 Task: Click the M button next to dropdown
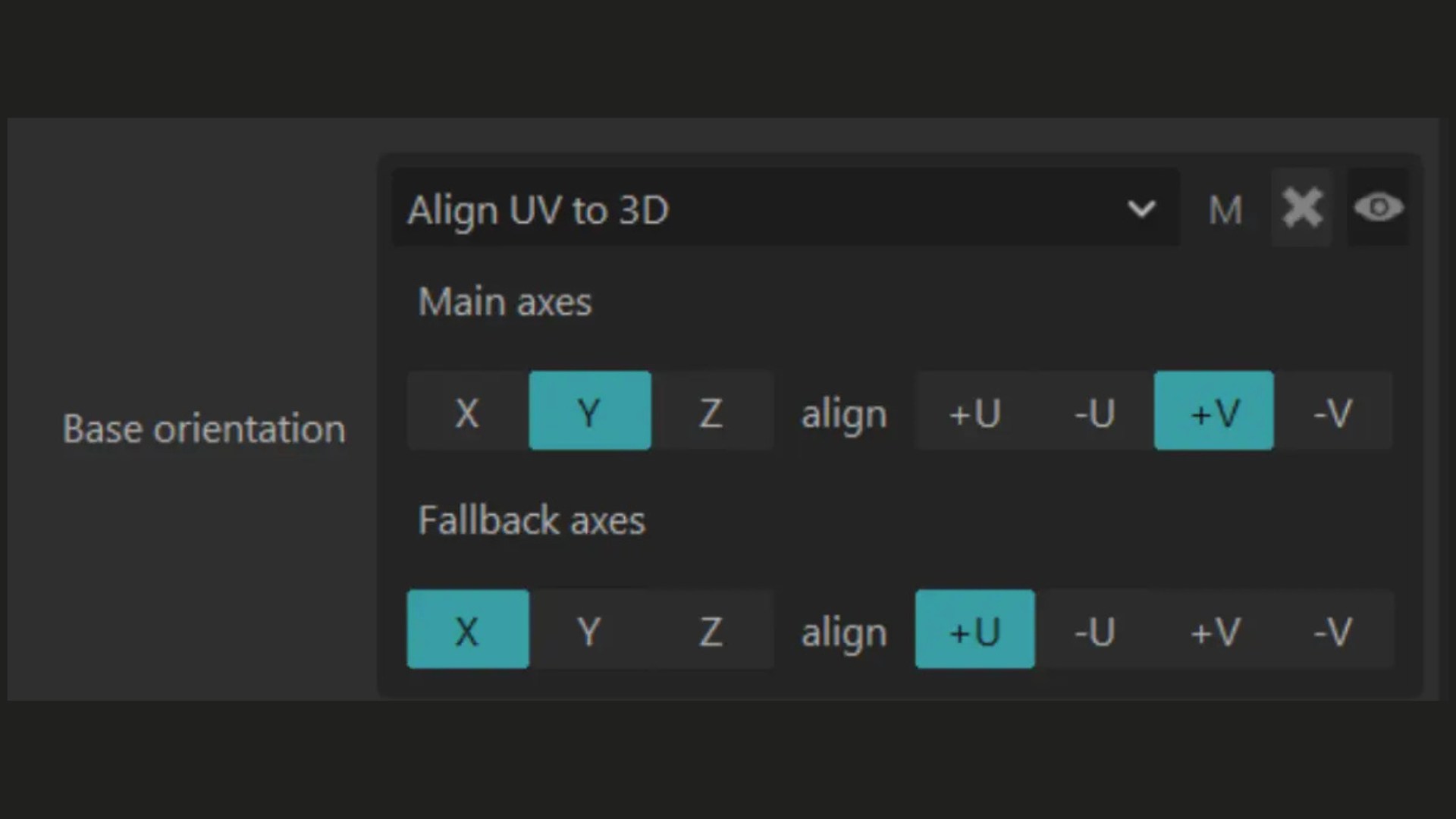pos(1225,210)
